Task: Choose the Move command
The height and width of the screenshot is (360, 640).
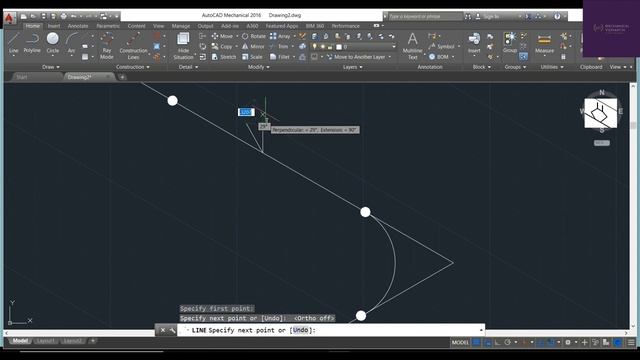Action: pyautogui.click(x=222, y=36)
